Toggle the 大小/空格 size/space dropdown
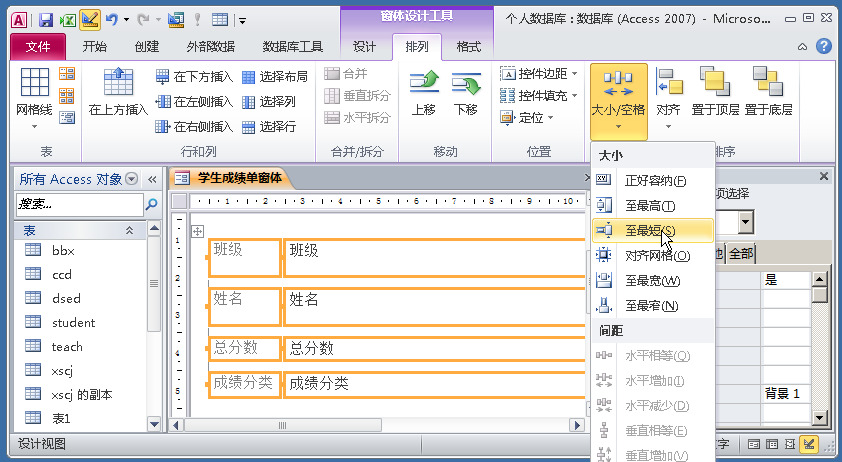 point(618,100)
